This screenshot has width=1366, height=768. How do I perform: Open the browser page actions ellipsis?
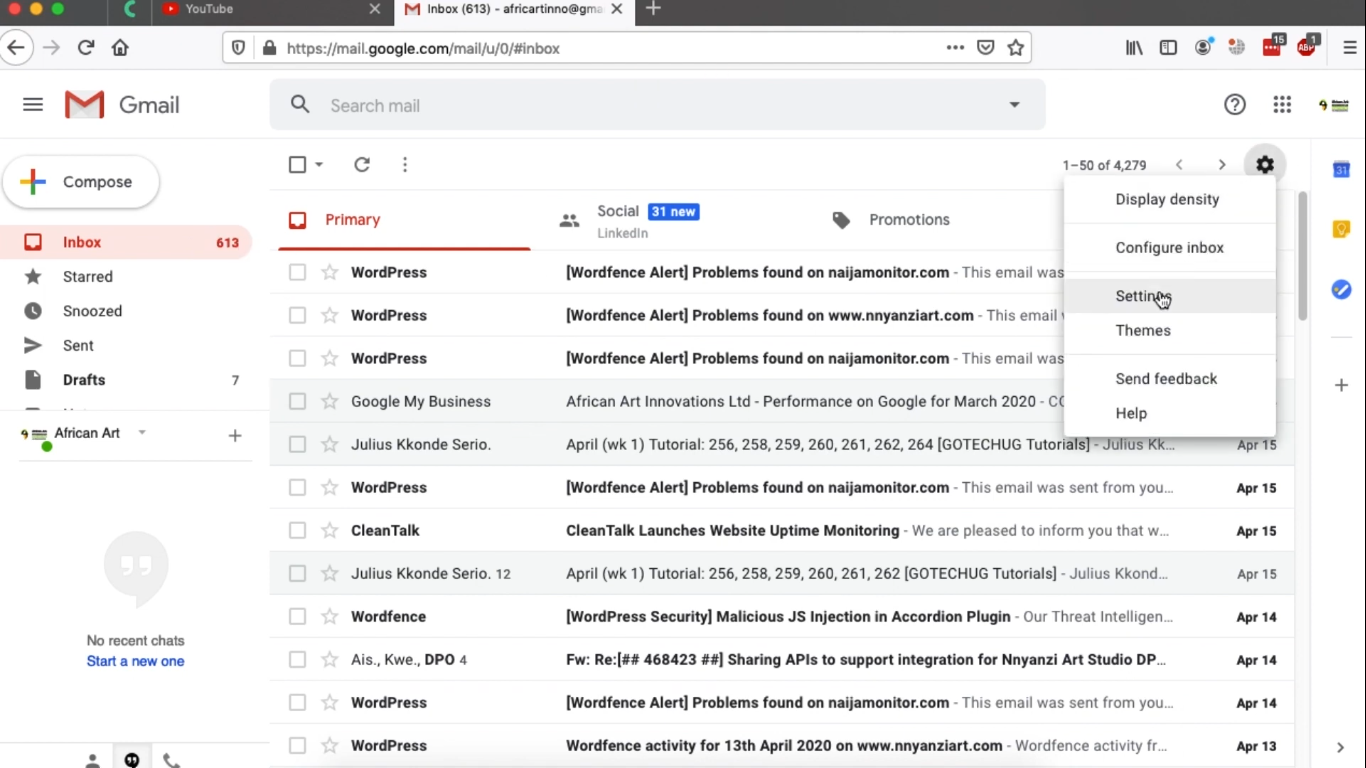click(x=955, y=48)
